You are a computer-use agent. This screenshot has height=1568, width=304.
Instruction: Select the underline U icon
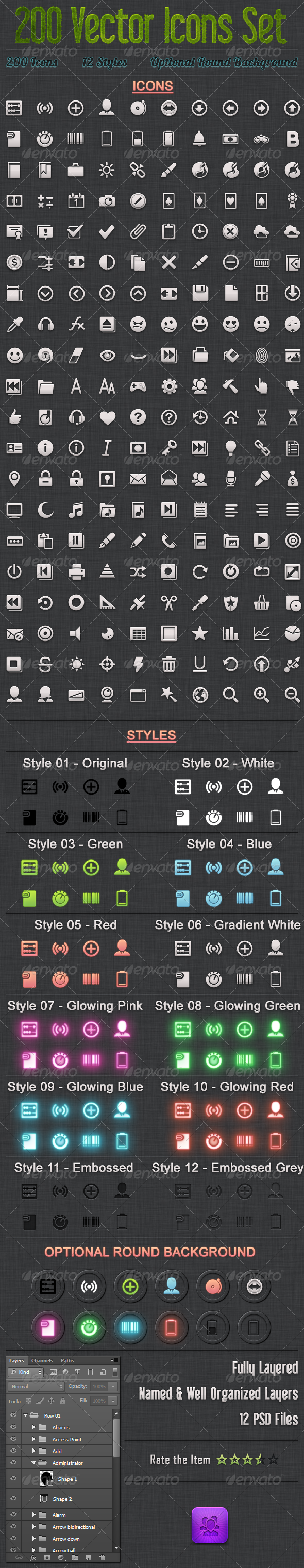200,664
